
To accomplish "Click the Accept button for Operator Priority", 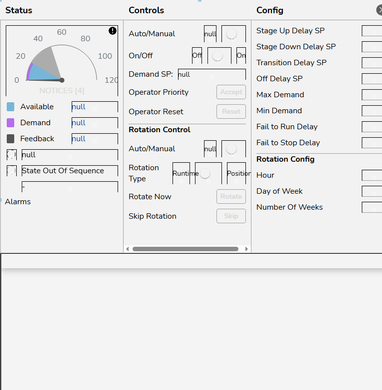I will point(231,92).
